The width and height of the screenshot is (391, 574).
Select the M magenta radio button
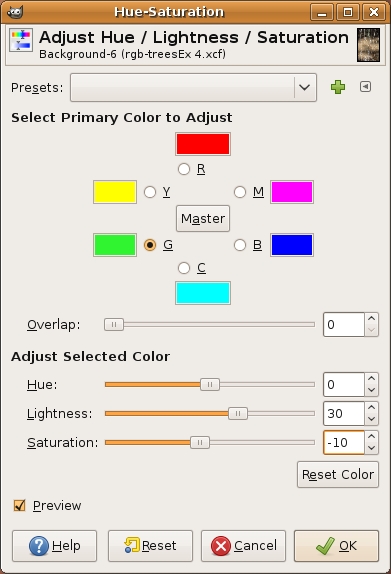pyautogui.click(x=240, y=192)
